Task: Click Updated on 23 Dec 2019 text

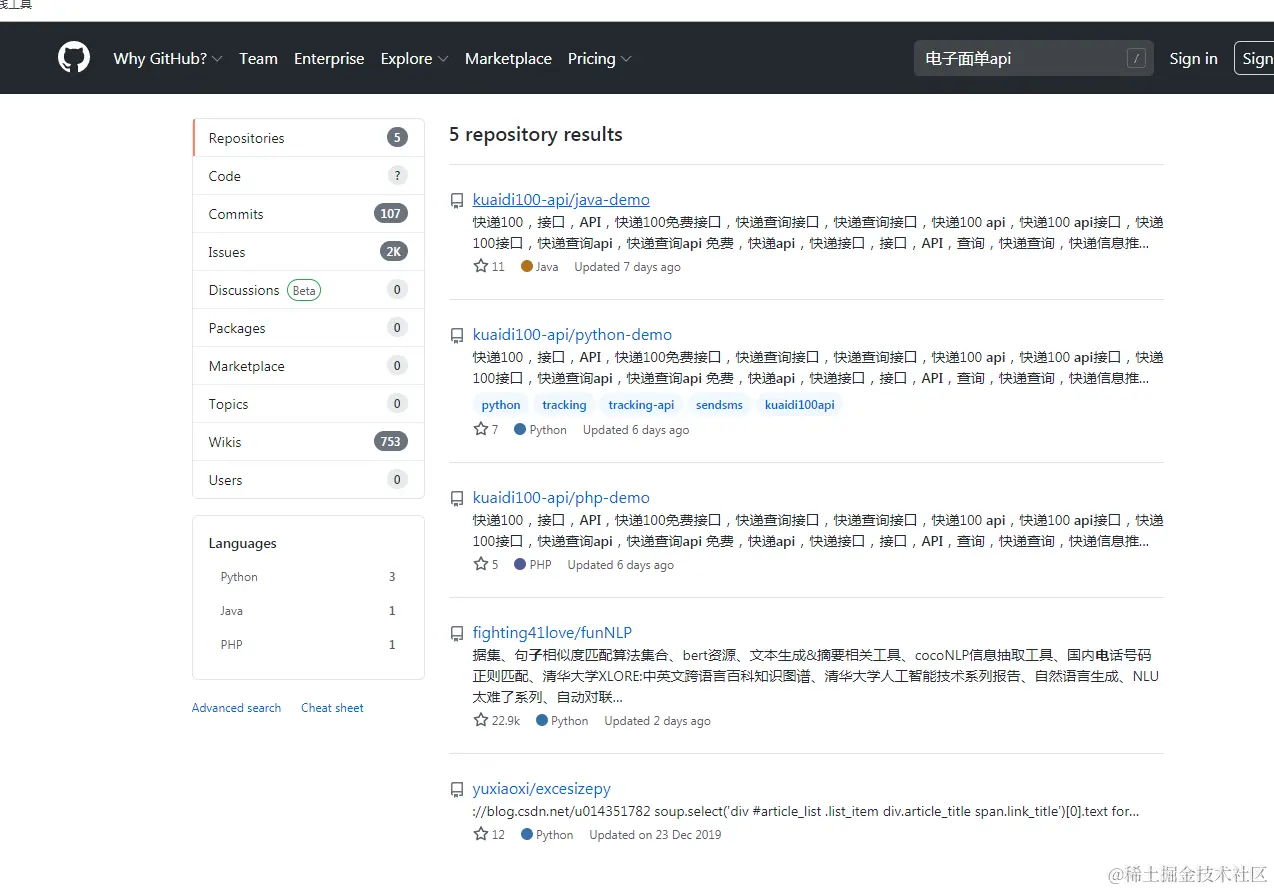Action: 655,835
